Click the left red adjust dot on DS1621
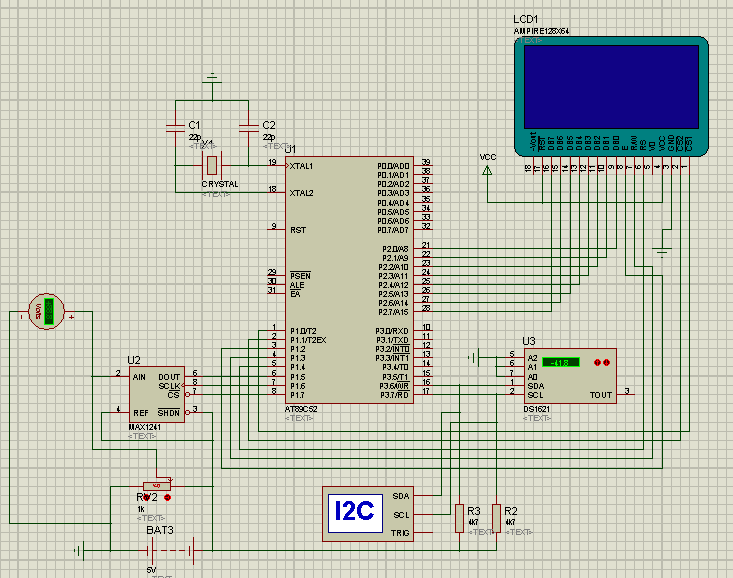Screen dimensions: 733x578 597,362
